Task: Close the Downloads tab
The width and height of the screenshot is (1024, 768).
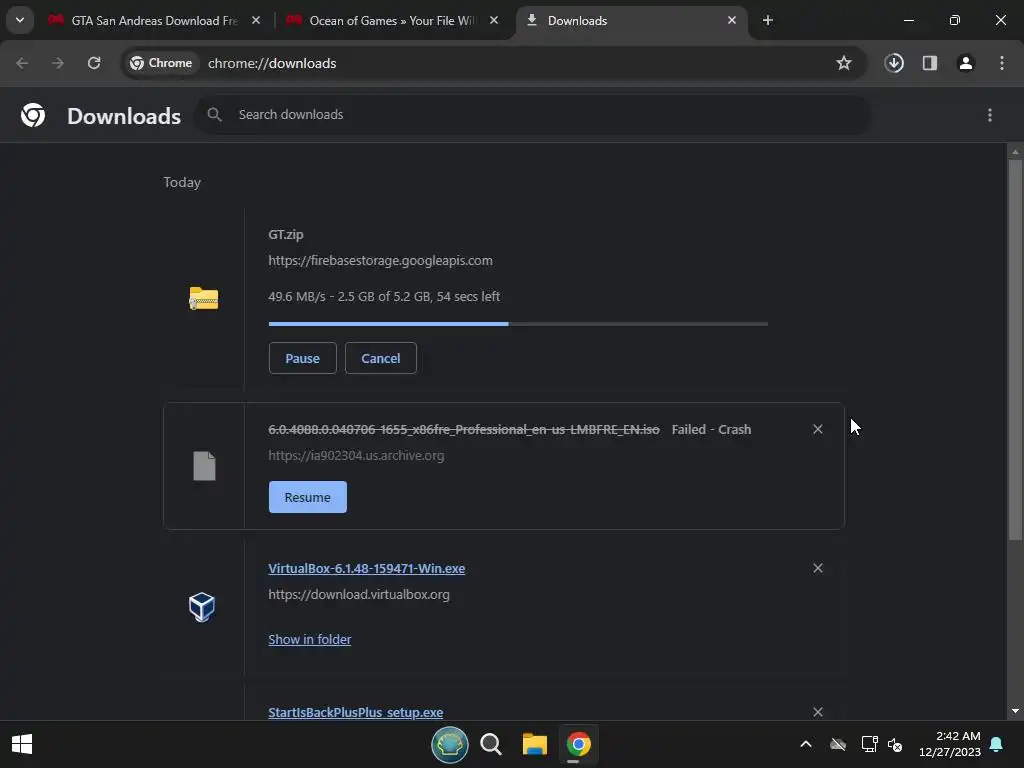Action: 731,20
